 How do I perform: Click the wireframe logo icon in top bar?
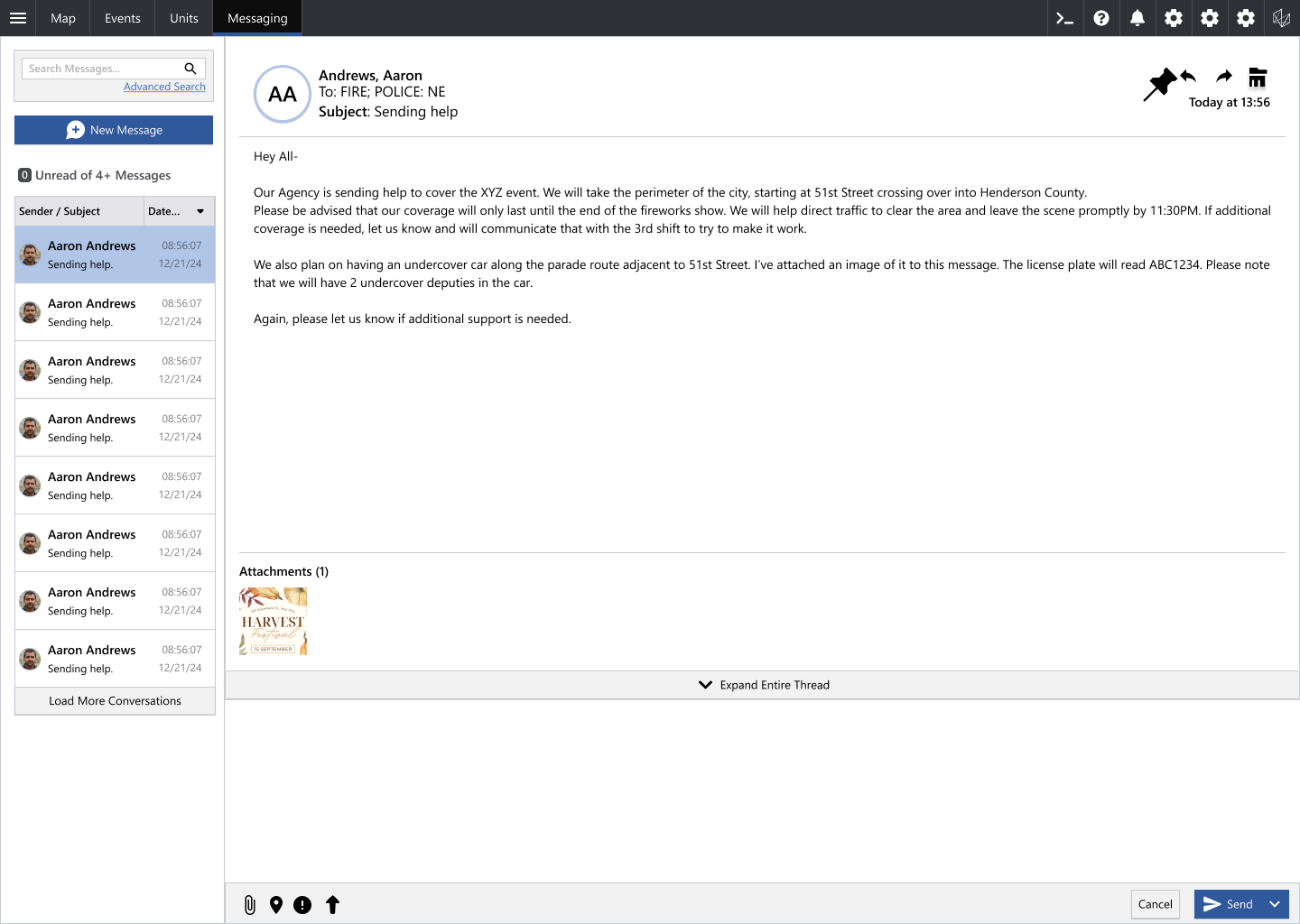tap(1282, 18)
